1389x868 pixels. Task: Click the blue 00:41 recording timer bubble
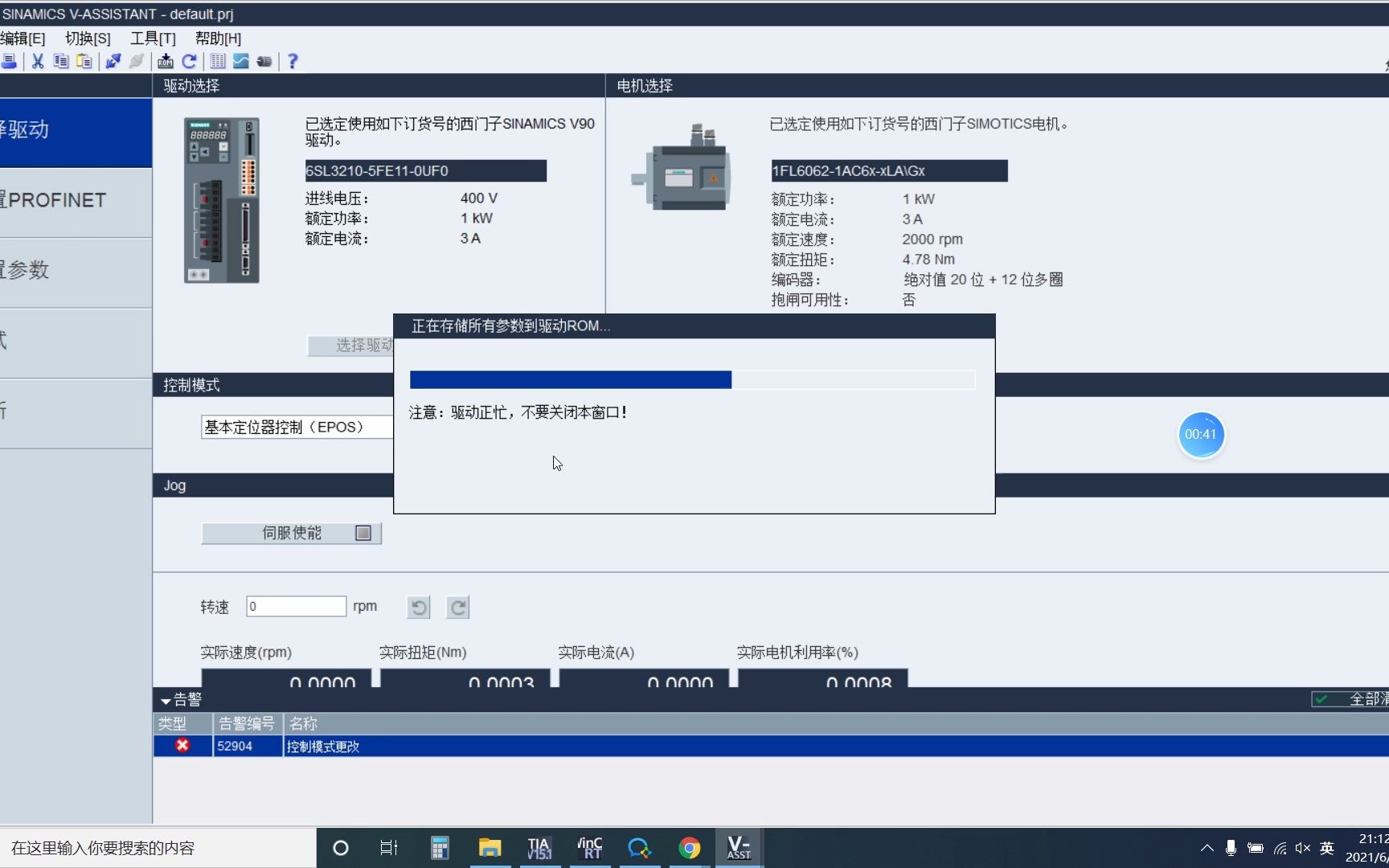pos(1201,435)
